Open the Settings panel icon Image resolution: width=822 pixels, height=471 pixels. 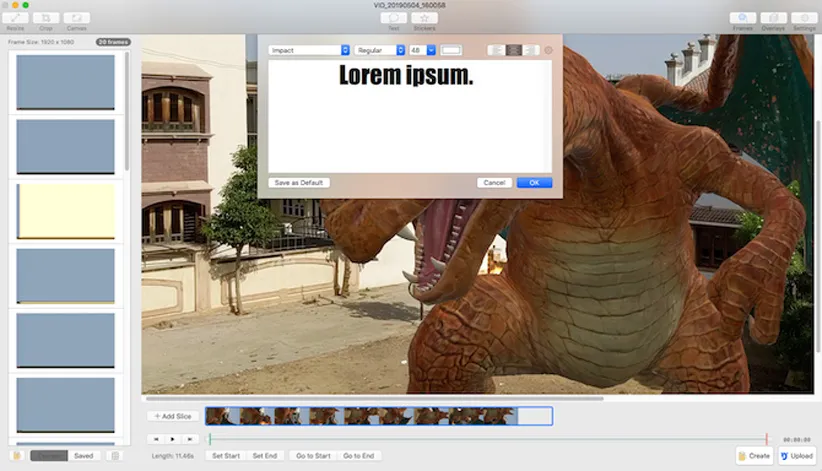click(x=804, y=18)
